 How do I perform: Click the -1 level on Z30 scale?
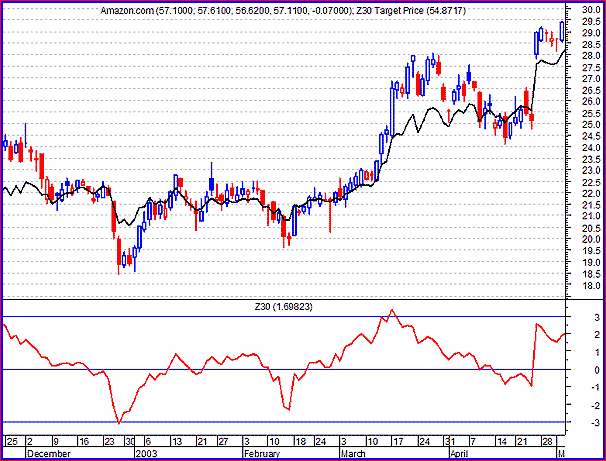click(596, 387)
